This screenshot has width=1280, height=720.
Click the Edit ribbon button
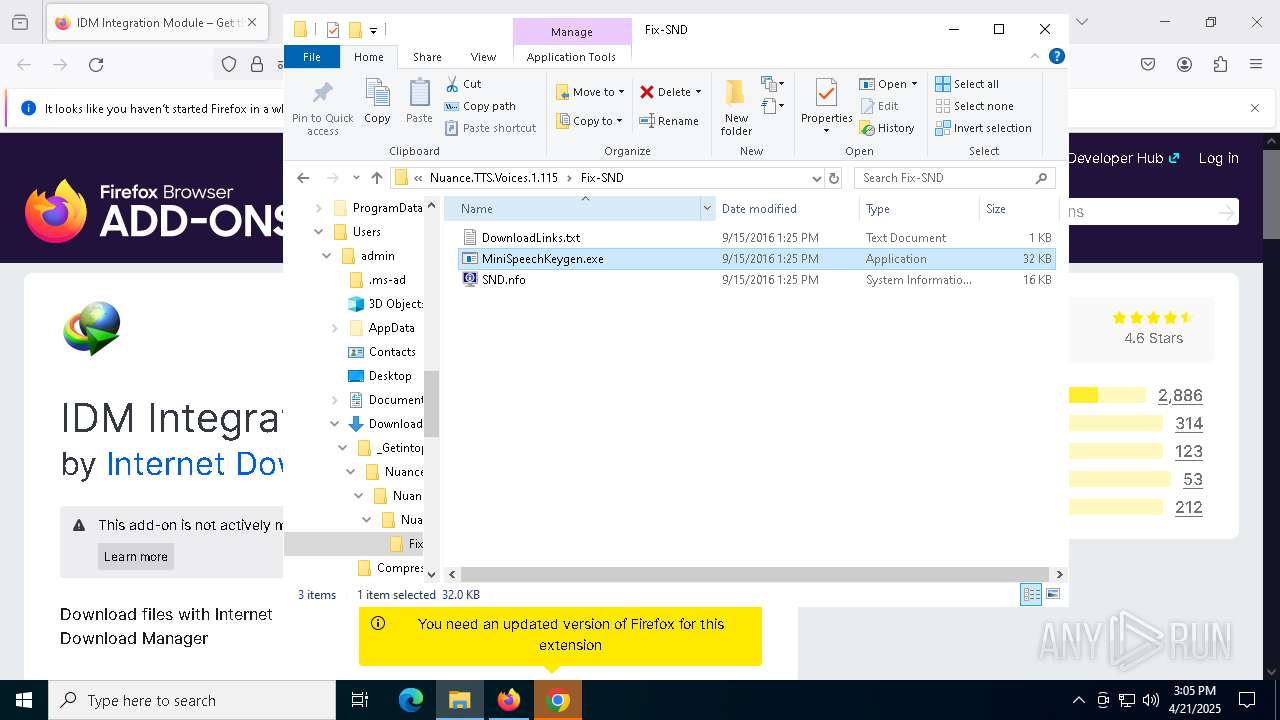[879, 106]
